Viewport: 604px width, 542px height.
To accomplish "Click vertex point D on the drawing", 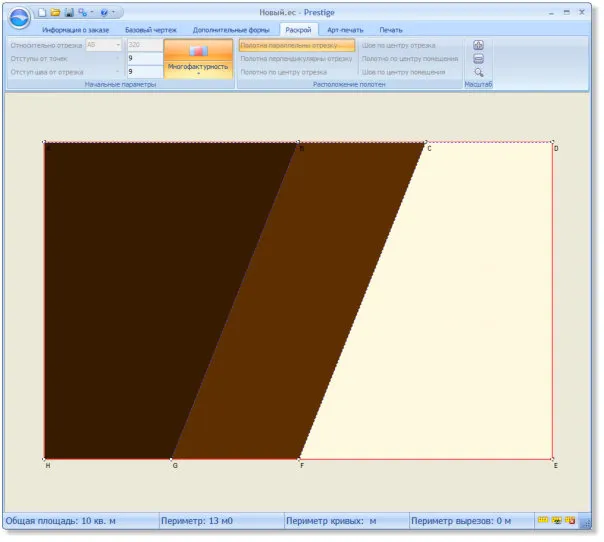I will 552,142.
